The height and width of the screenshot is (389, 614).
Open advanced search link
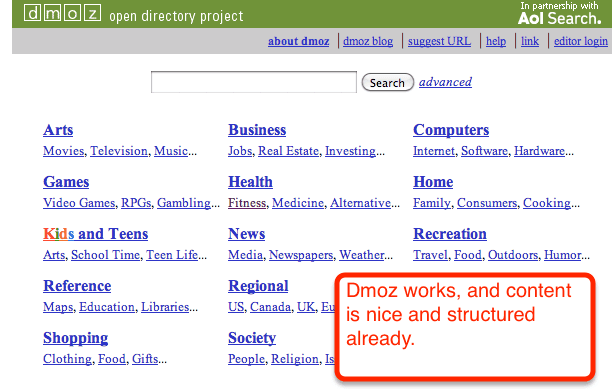click(x=445, y=82)
